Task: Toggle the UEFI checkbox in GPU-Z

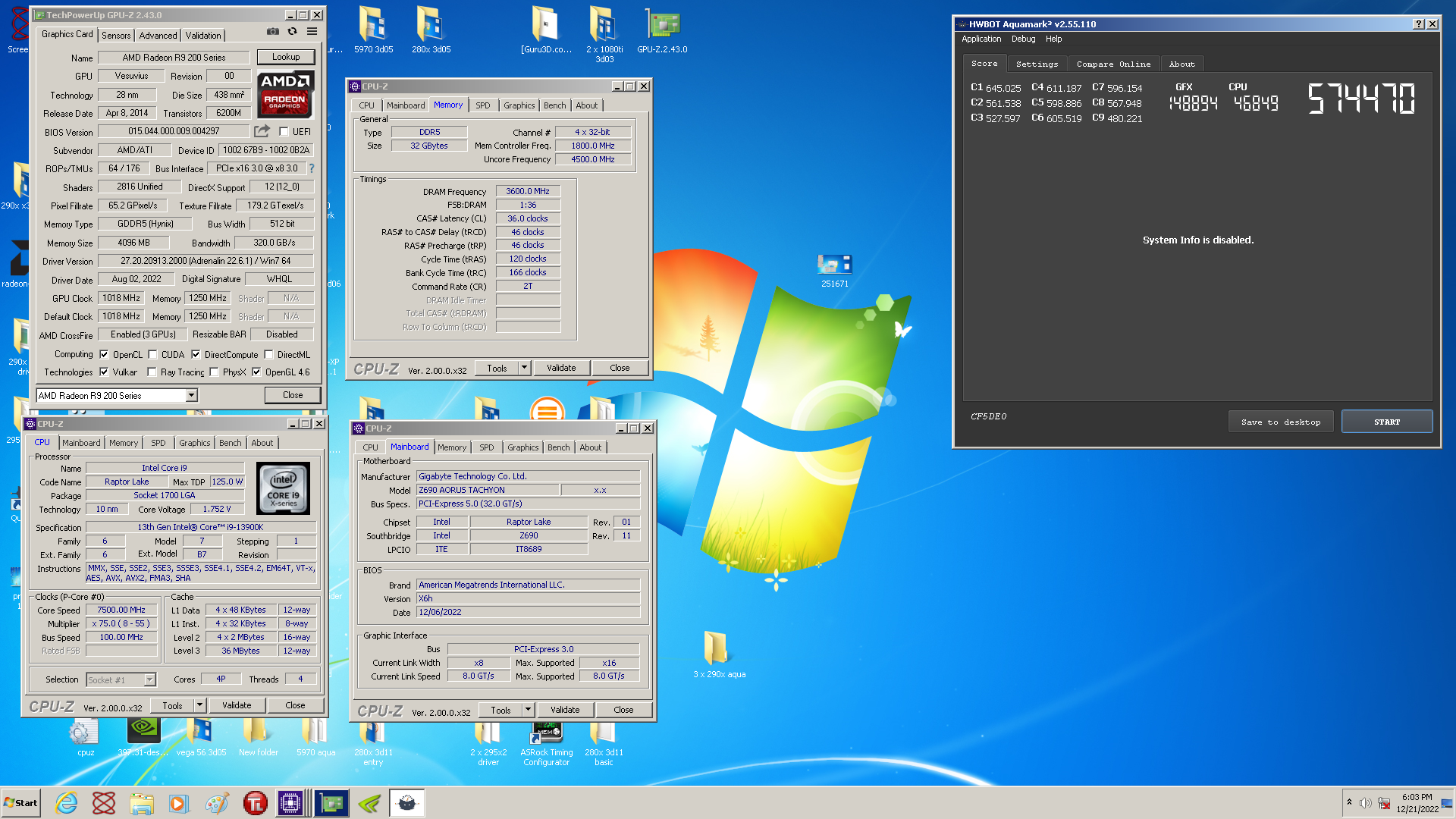Action: [x=284, y=132]
